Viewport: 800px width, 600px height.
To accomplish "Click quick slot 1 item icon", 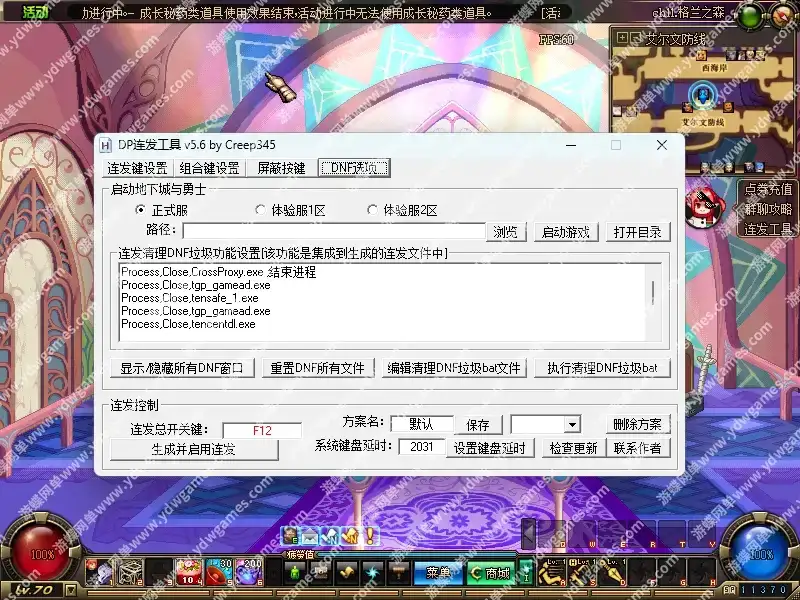I will pos(99,572).
